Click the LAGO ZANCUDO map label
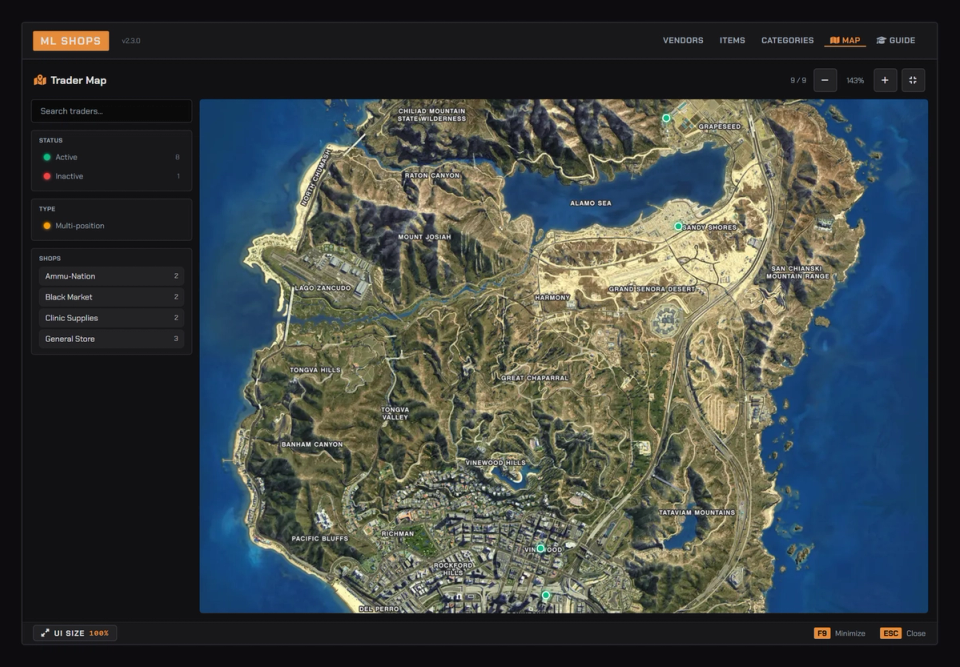 coord(323,288)
